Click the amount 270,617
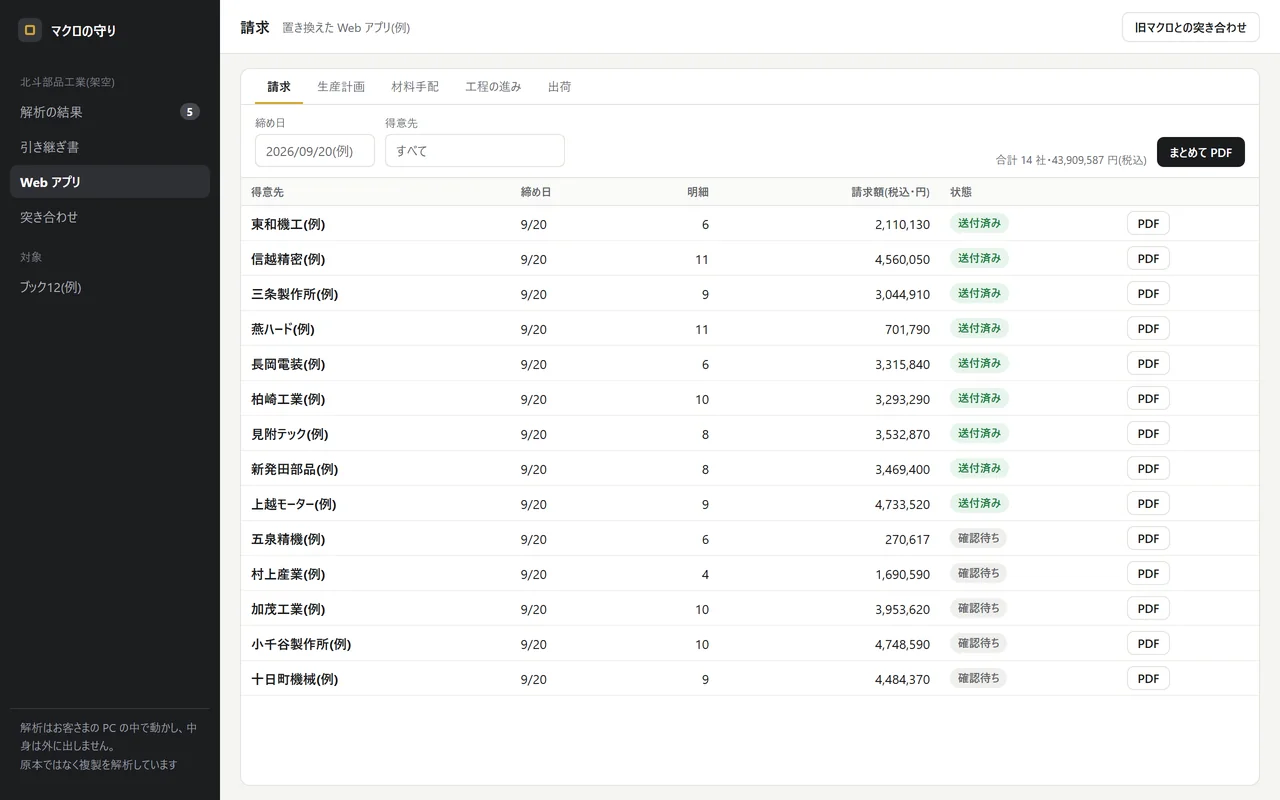 click(x=907, y=539)
